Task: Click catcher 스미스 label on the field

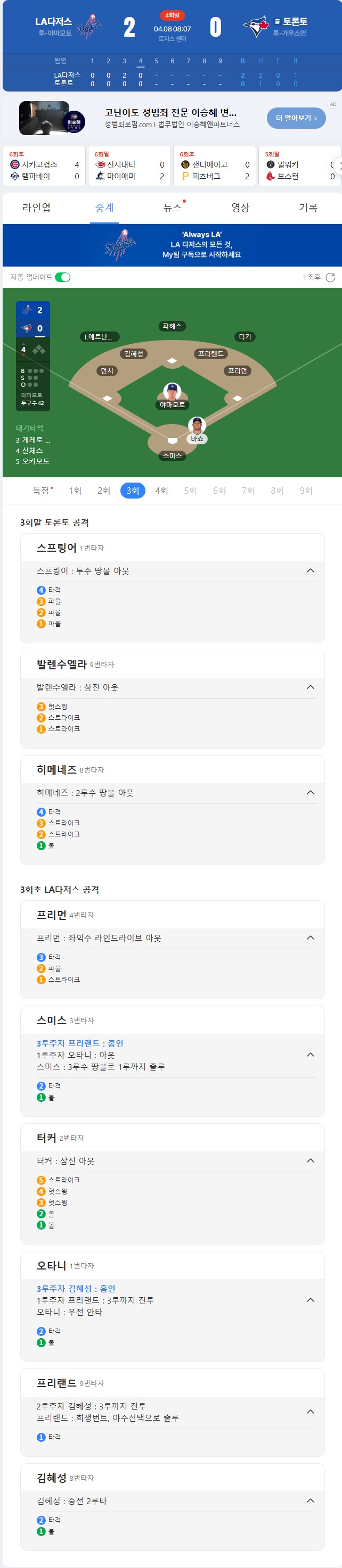Action: (172, 455)
